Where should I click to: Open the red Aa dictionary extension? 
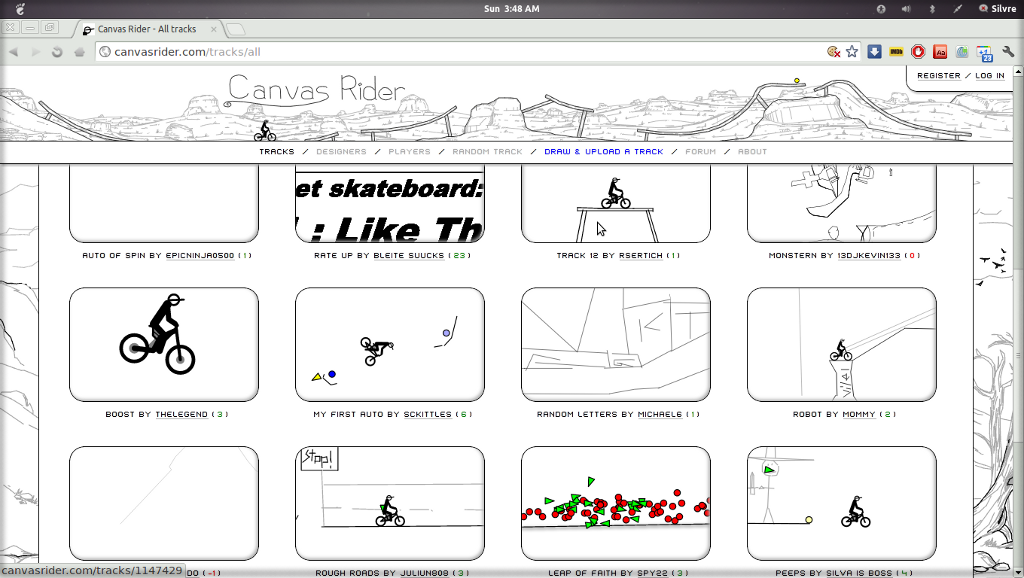coord(940,52)
